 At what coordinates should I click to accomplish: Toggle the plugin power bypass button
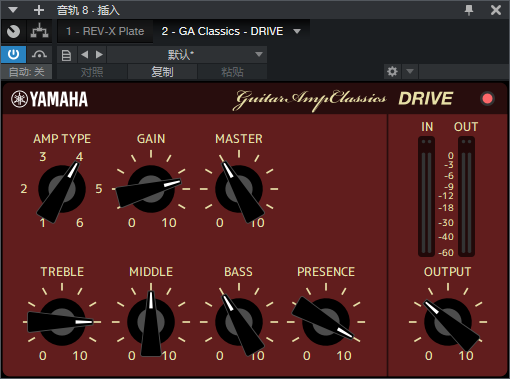tap(13, 54)
